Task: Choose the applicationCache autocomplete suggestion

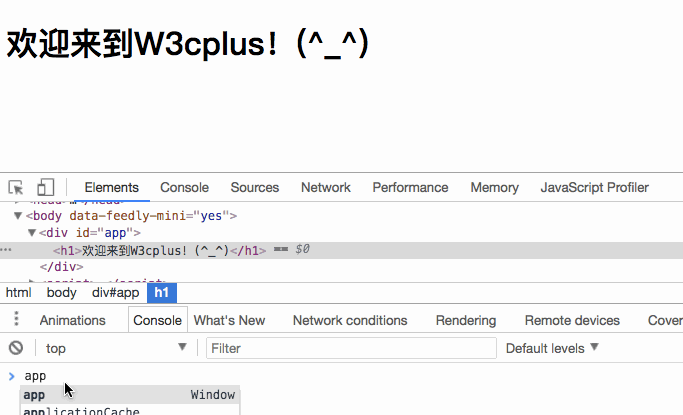Action: (130, 410)
